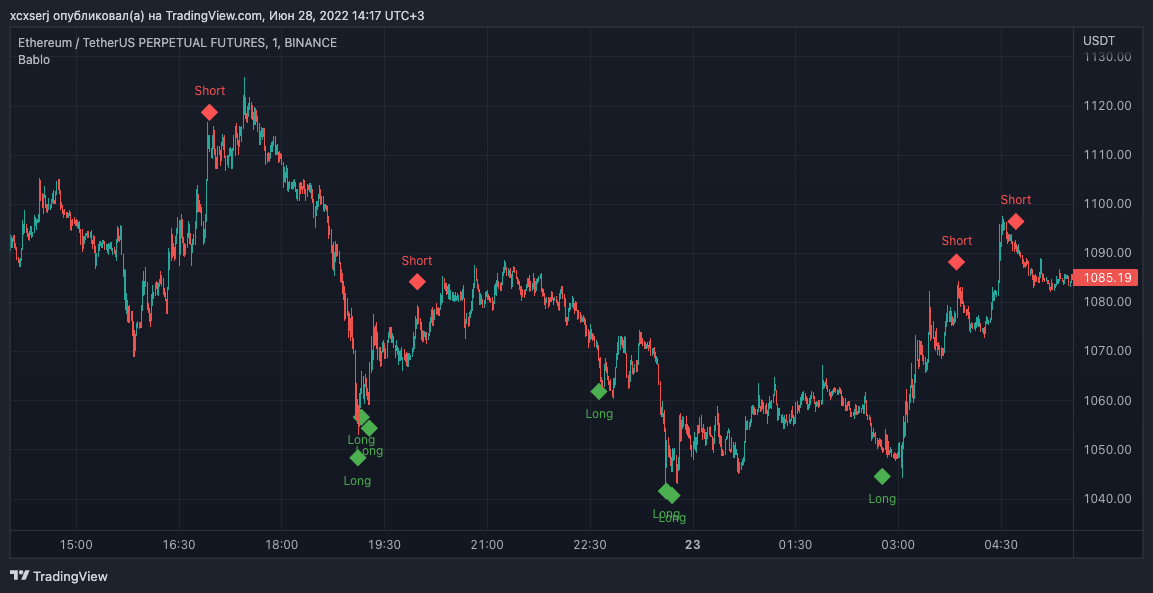Select the Long diamond marker near 22:30
The height and width of the screenshot is (593, 1153).
point(599,392)
